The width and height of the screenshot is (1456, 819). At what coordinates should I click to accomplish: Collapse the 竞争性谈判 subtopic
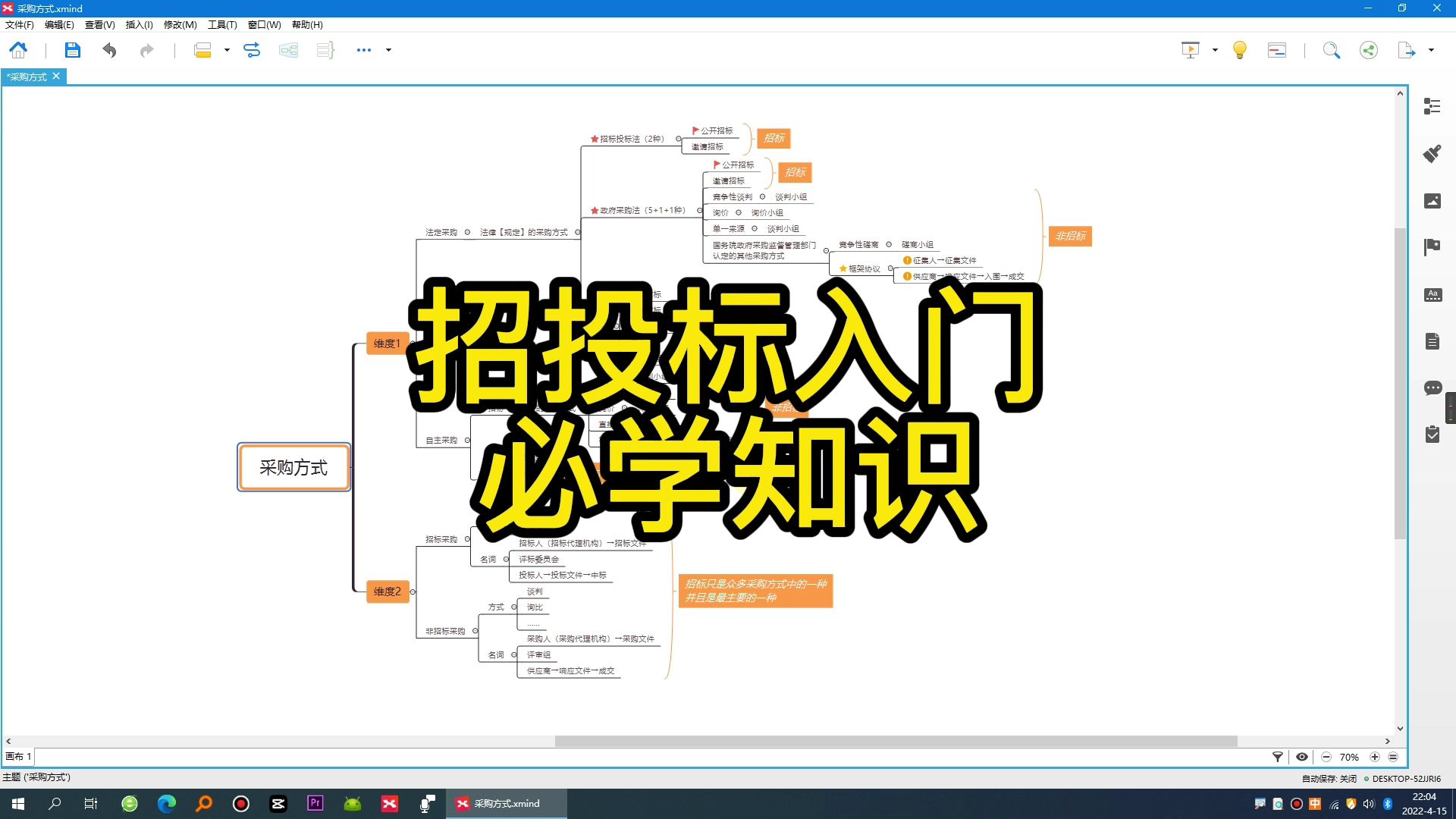click(762, 196)
